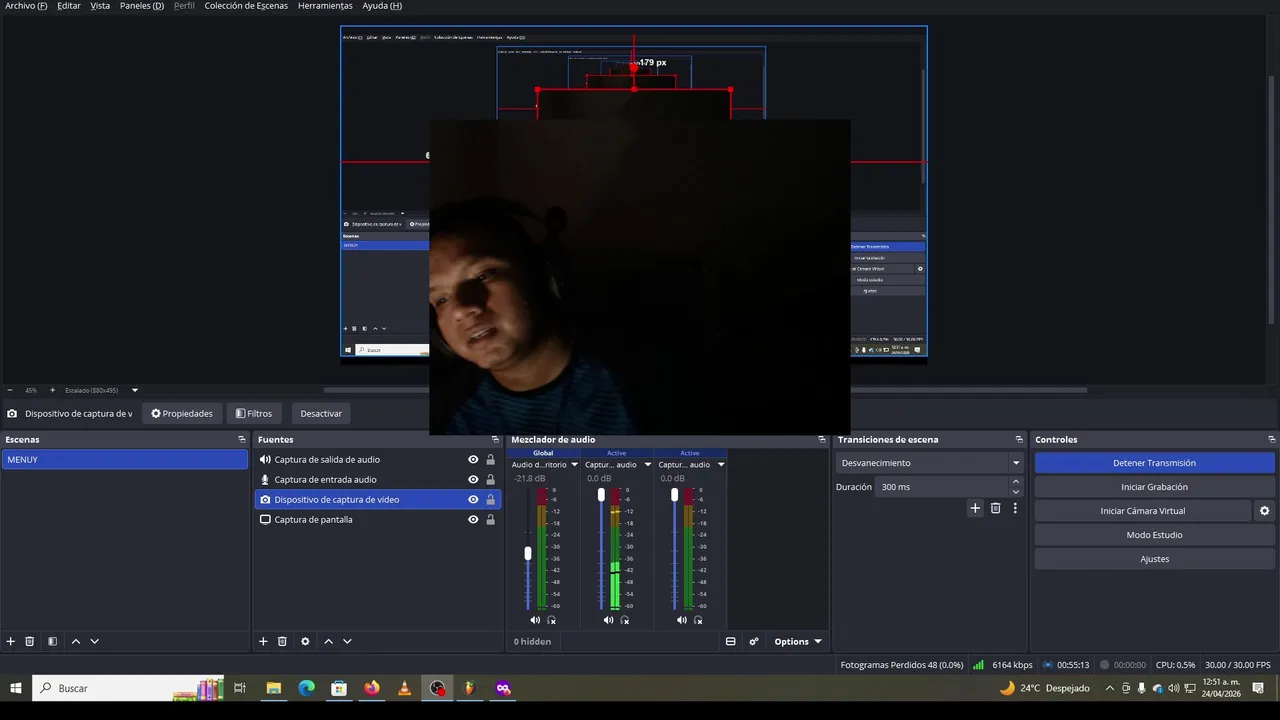Viewport: 1280px width, 720px height.
Task: Decrease transition duration with down stepper
Action: coord(1016,492)
